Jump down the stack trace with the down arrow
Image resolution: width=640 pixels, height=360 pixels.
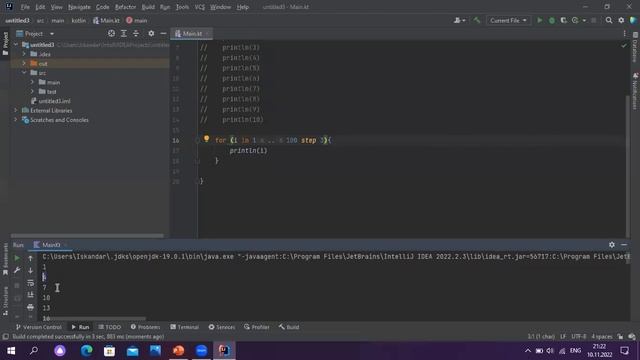pos(30,270)
